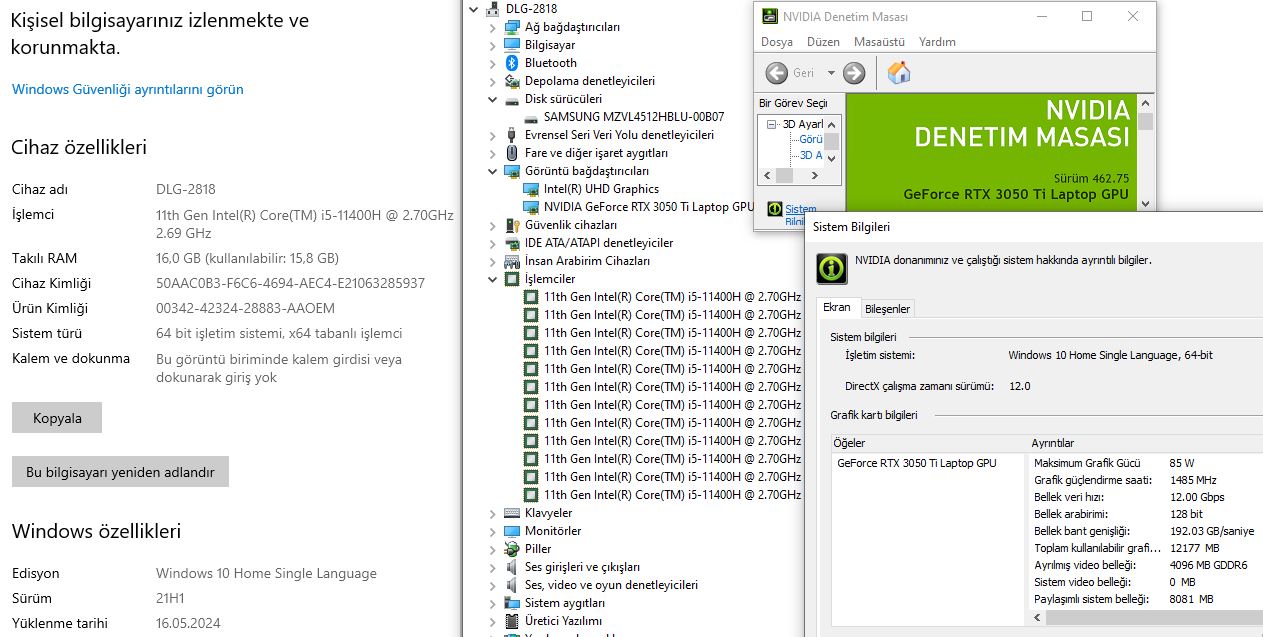Image resolution: width=1263 pixels, height=637 pixels.
Task: Click the IDE ATA/ATAPI denetleyiciler icon
Action: [511, 243]
